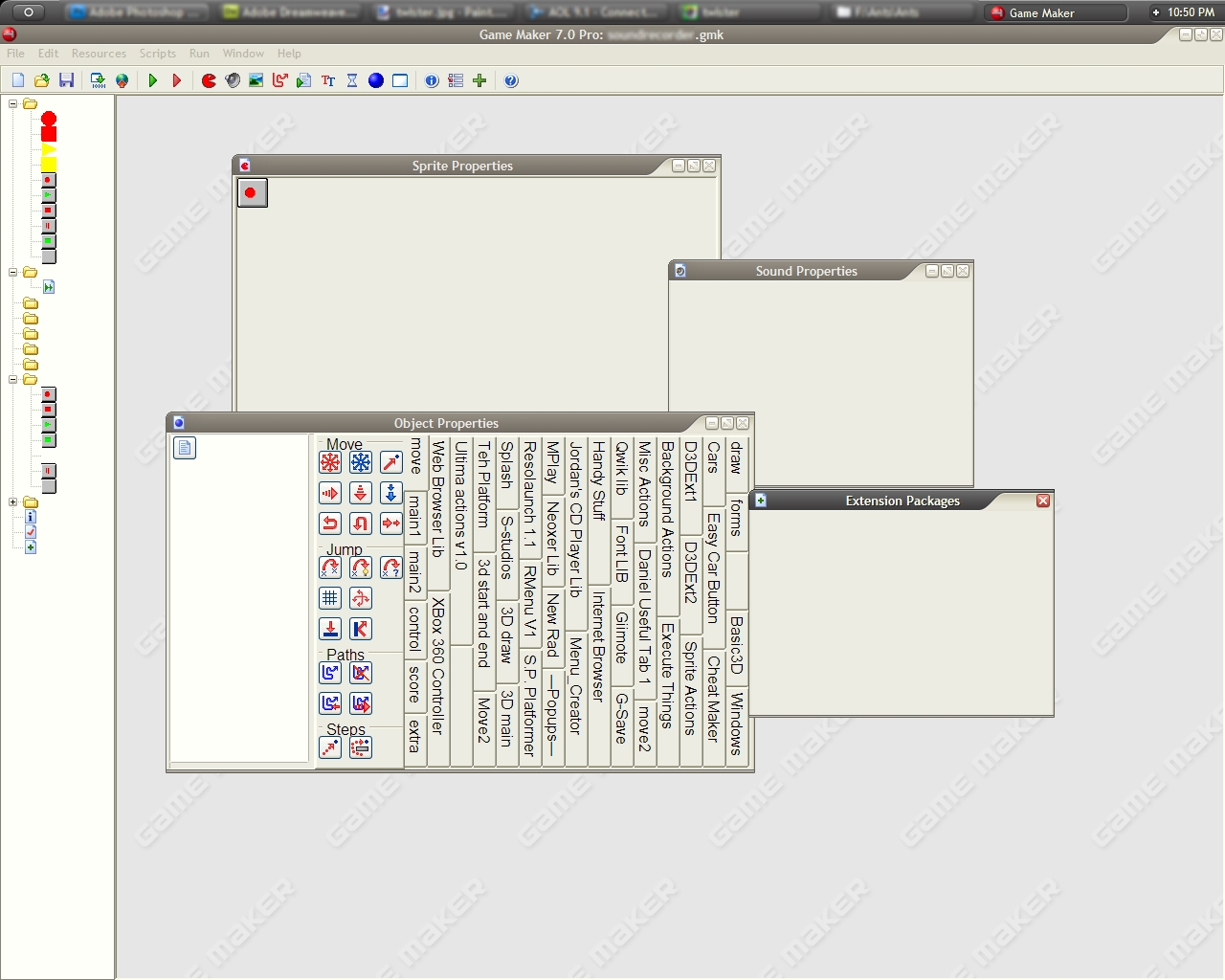Run in debug mode with the red arrow
Screen dimensions: 1225x980
[x=177, y=80]
